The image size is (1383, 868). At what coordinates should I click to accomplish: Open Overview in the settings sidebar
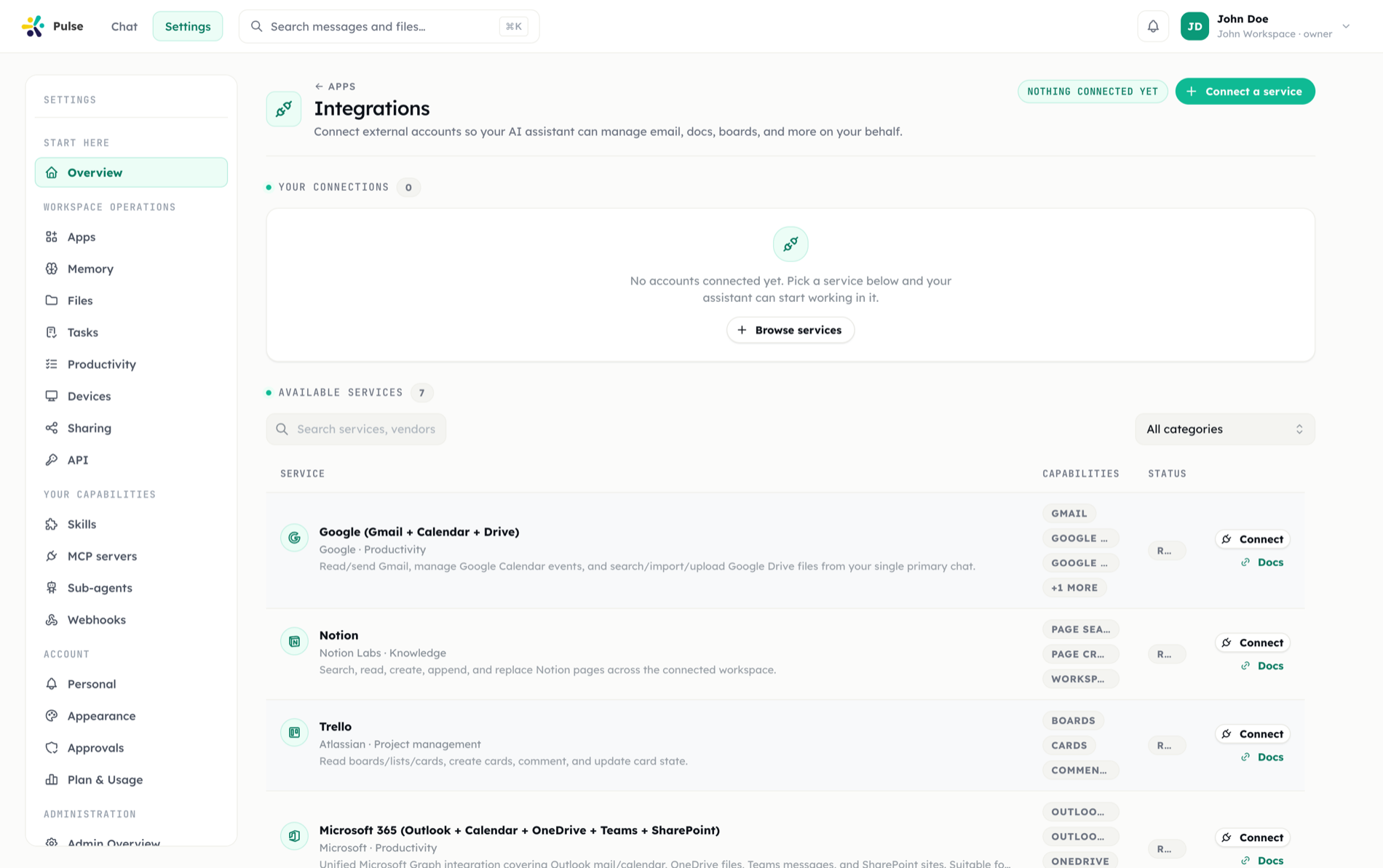pos(131,172)
